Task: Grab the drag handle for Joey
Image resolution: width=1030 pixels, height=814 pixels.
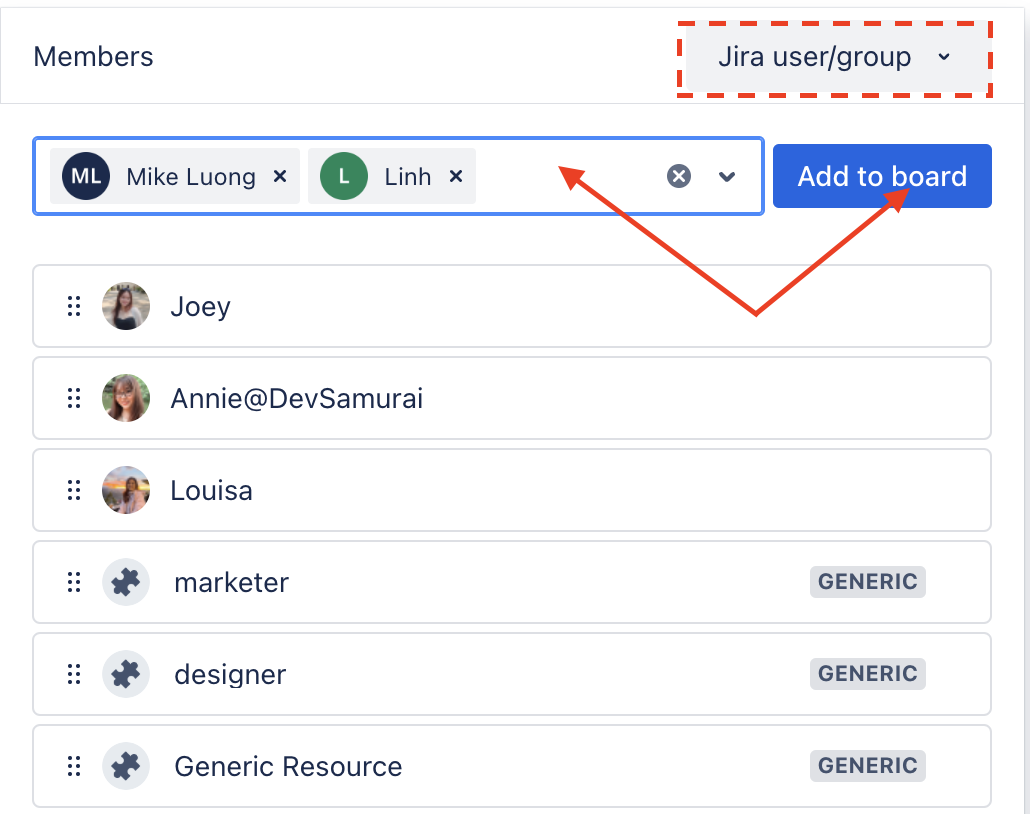Action: pos(74,306)
